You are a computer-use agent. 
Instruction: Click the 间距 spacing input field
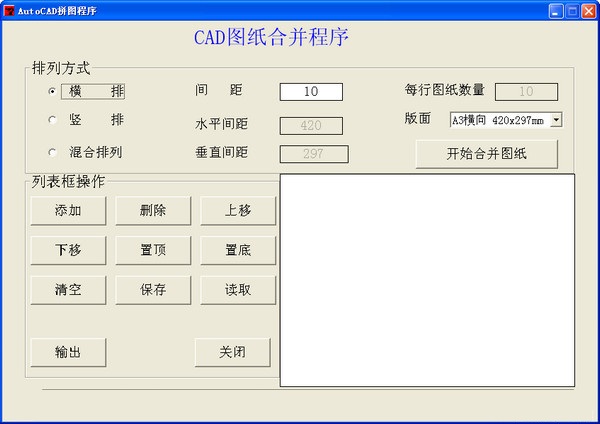(x=310, y=92)
